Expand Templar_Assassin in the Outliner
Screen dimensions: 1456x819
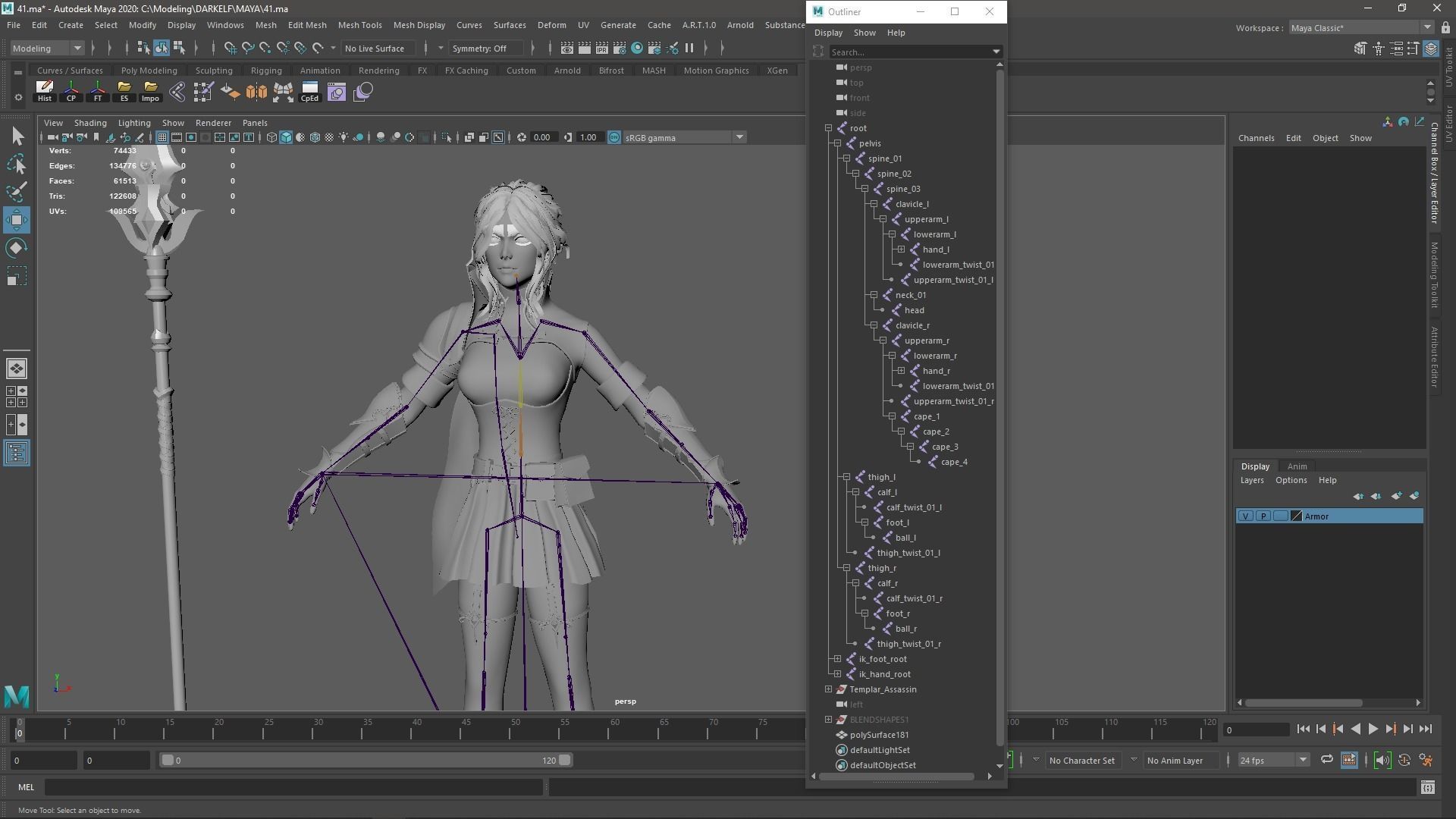click(x=828, y=689)
